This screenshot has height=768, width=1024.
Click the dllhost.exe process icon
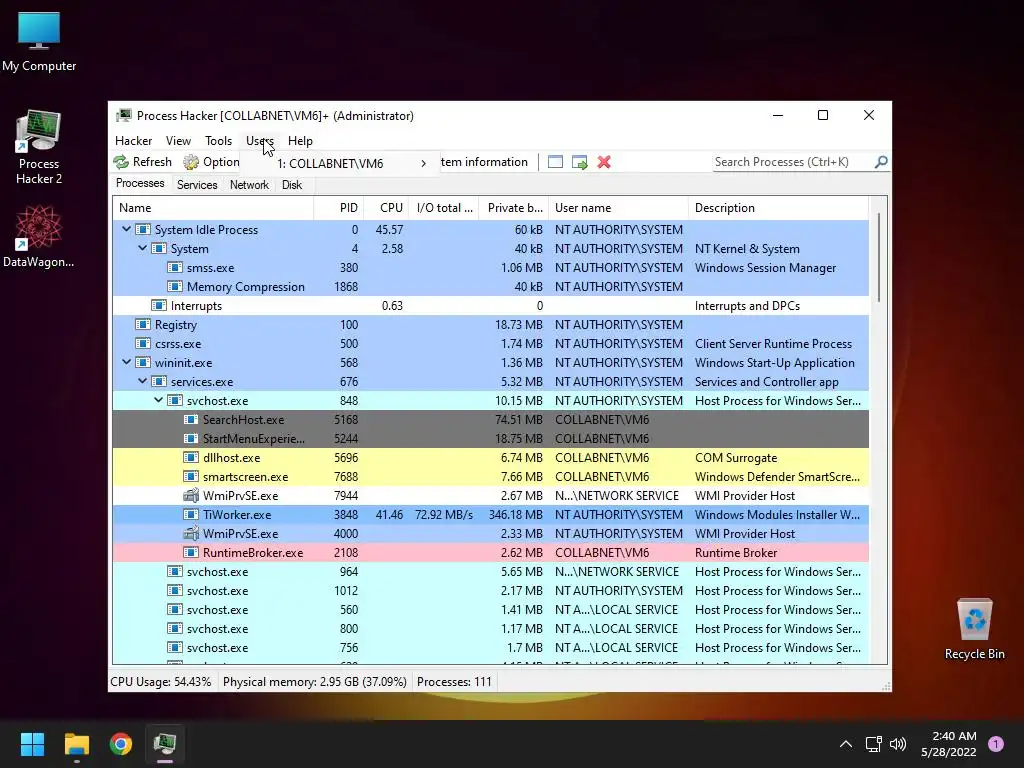[191, 458]
